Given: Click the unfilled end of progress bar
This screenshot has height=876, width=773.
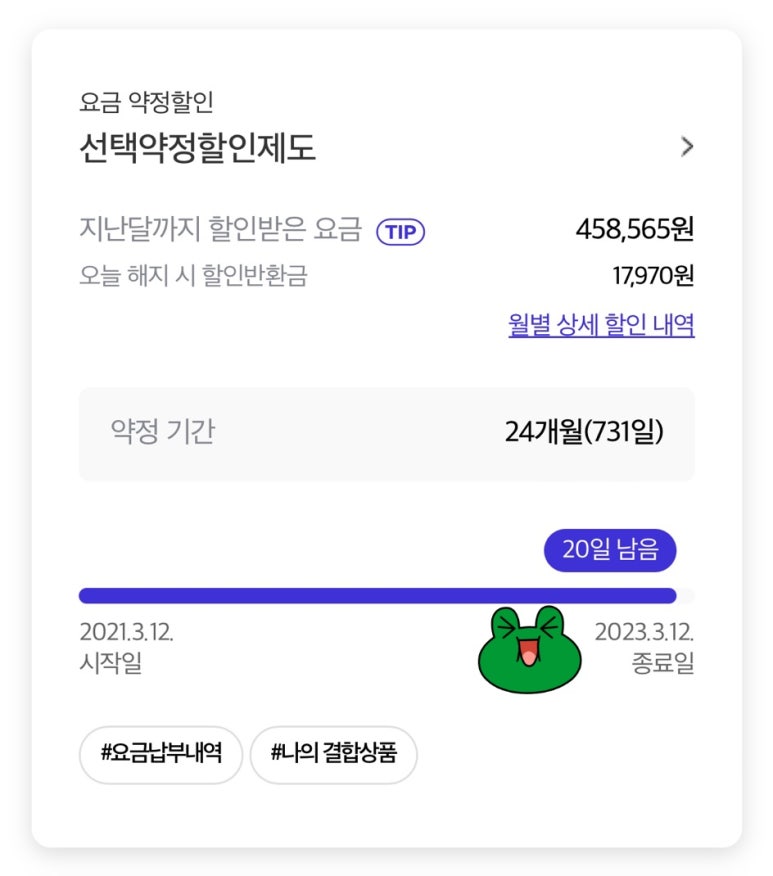Looking at the screenshot, I should (686, 596).
